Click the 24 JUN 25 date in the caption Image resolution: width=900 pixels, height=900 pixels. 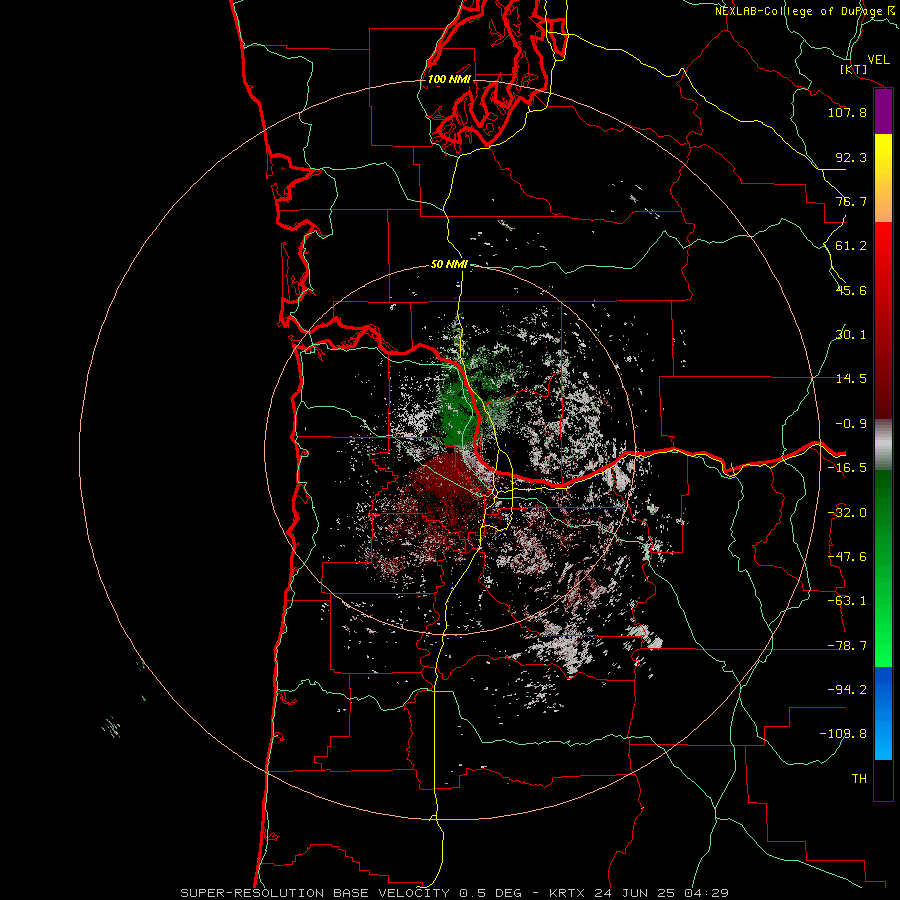[x=634, y=893]
